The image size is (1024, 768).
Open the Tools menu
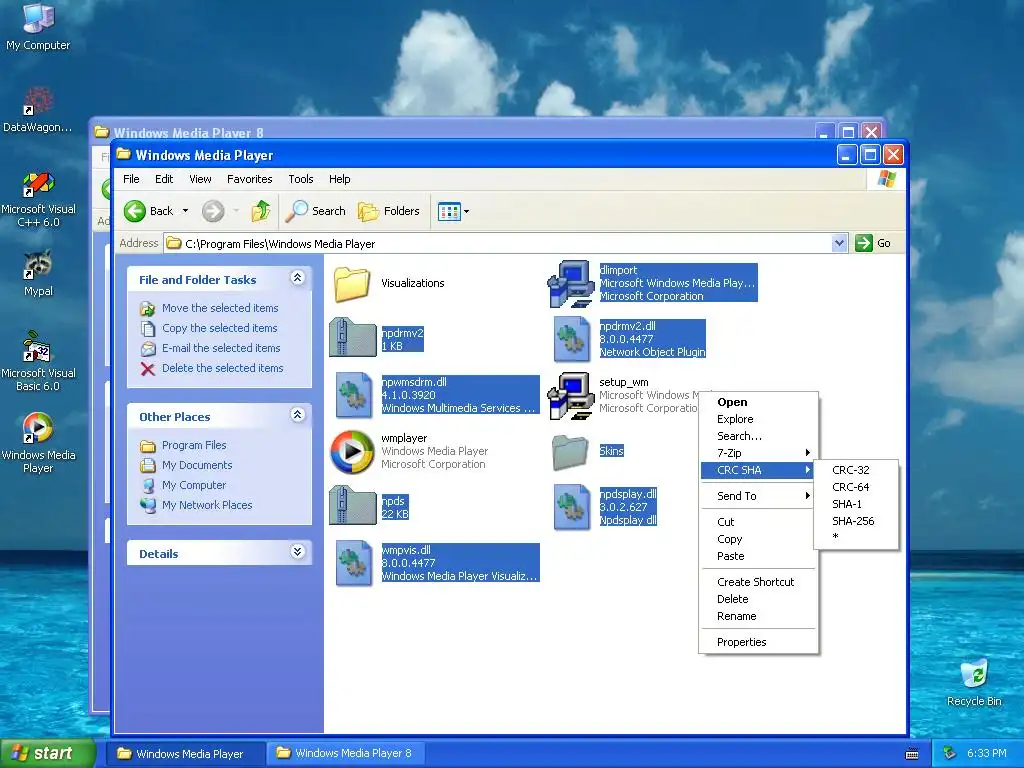tap(301, 179)
